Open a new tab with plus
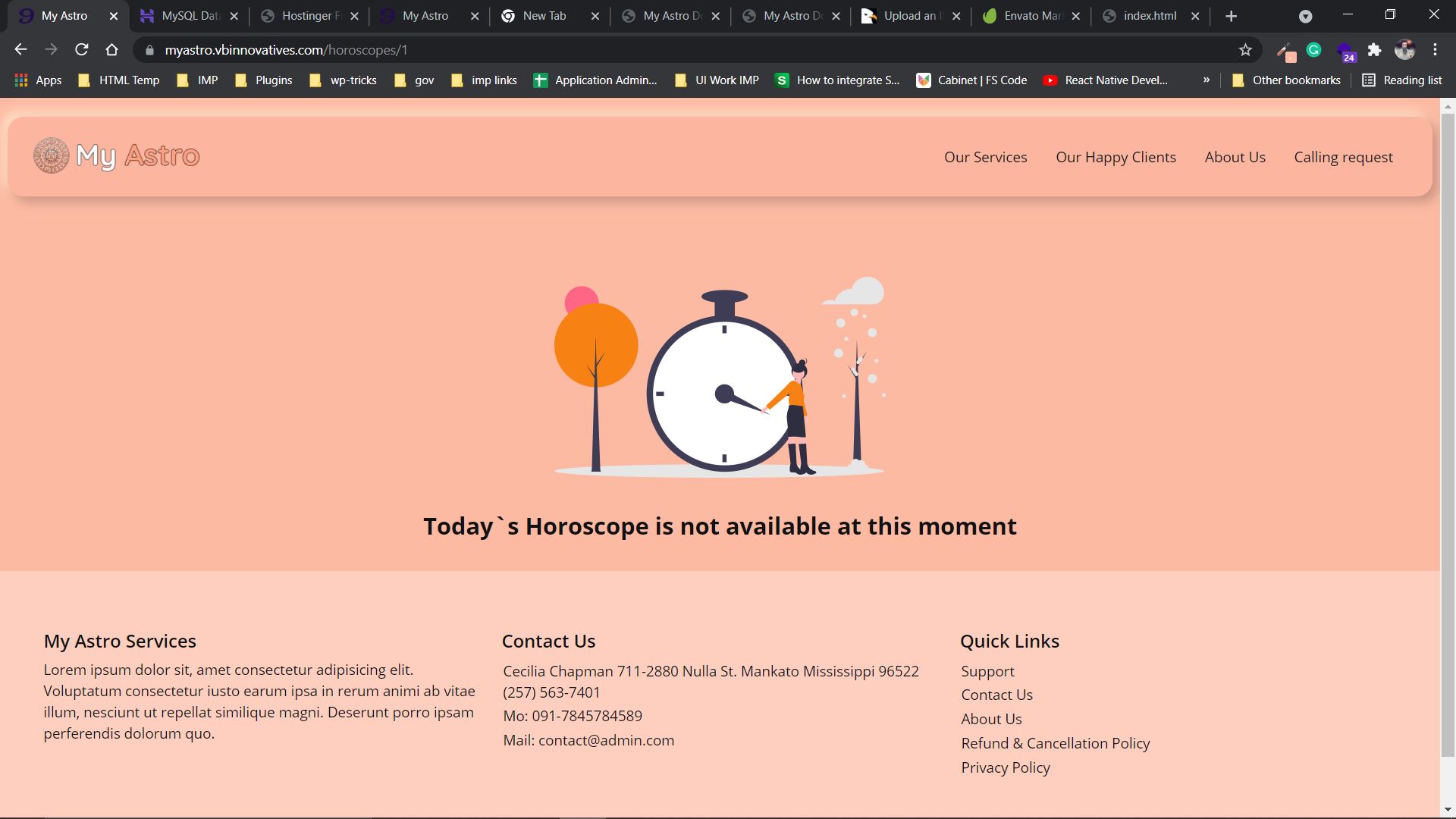Image resolution: width=1456 pixels, height=819 pixels. point(1231,16)
